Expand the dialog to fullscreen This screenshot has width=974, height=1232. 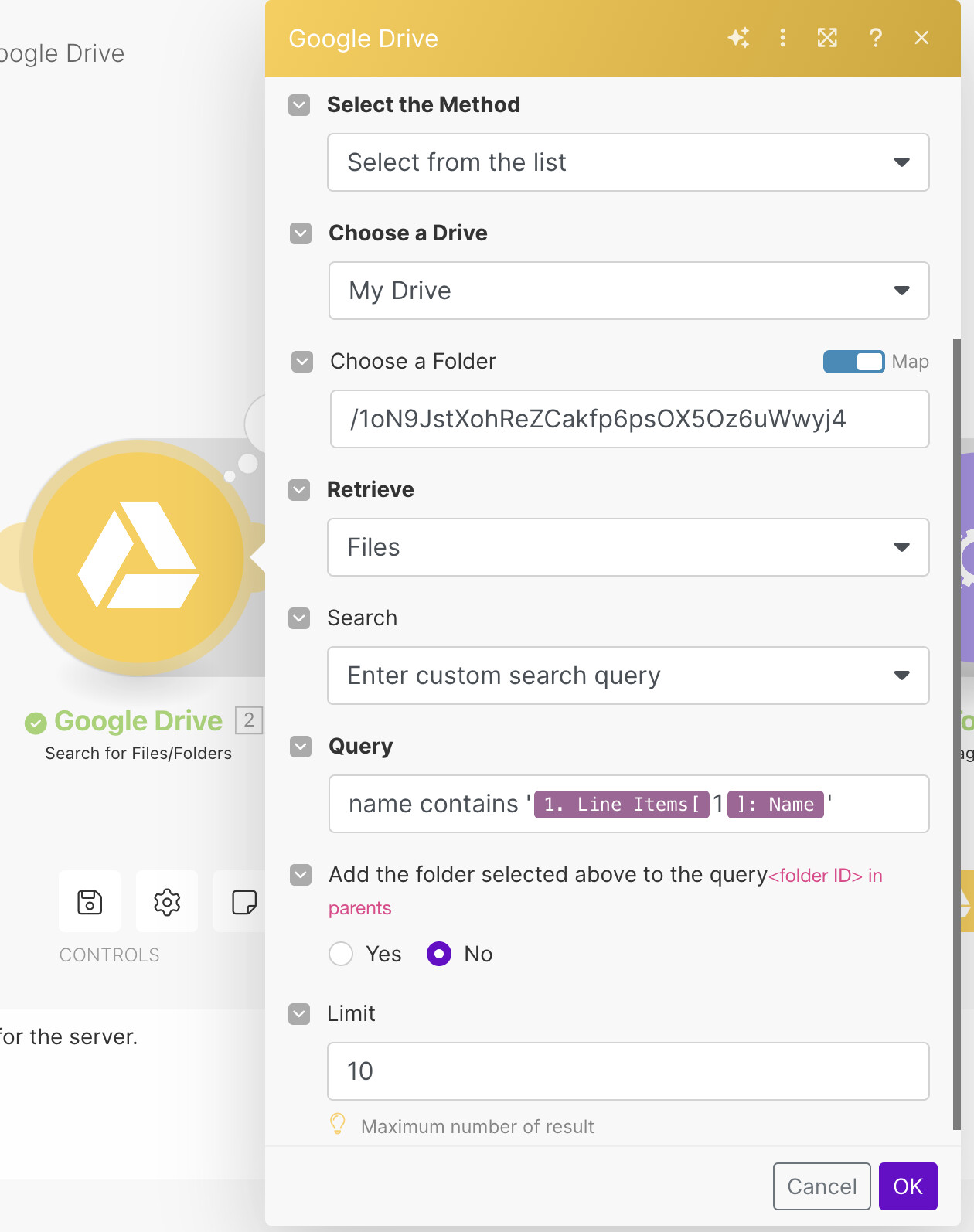827,38
